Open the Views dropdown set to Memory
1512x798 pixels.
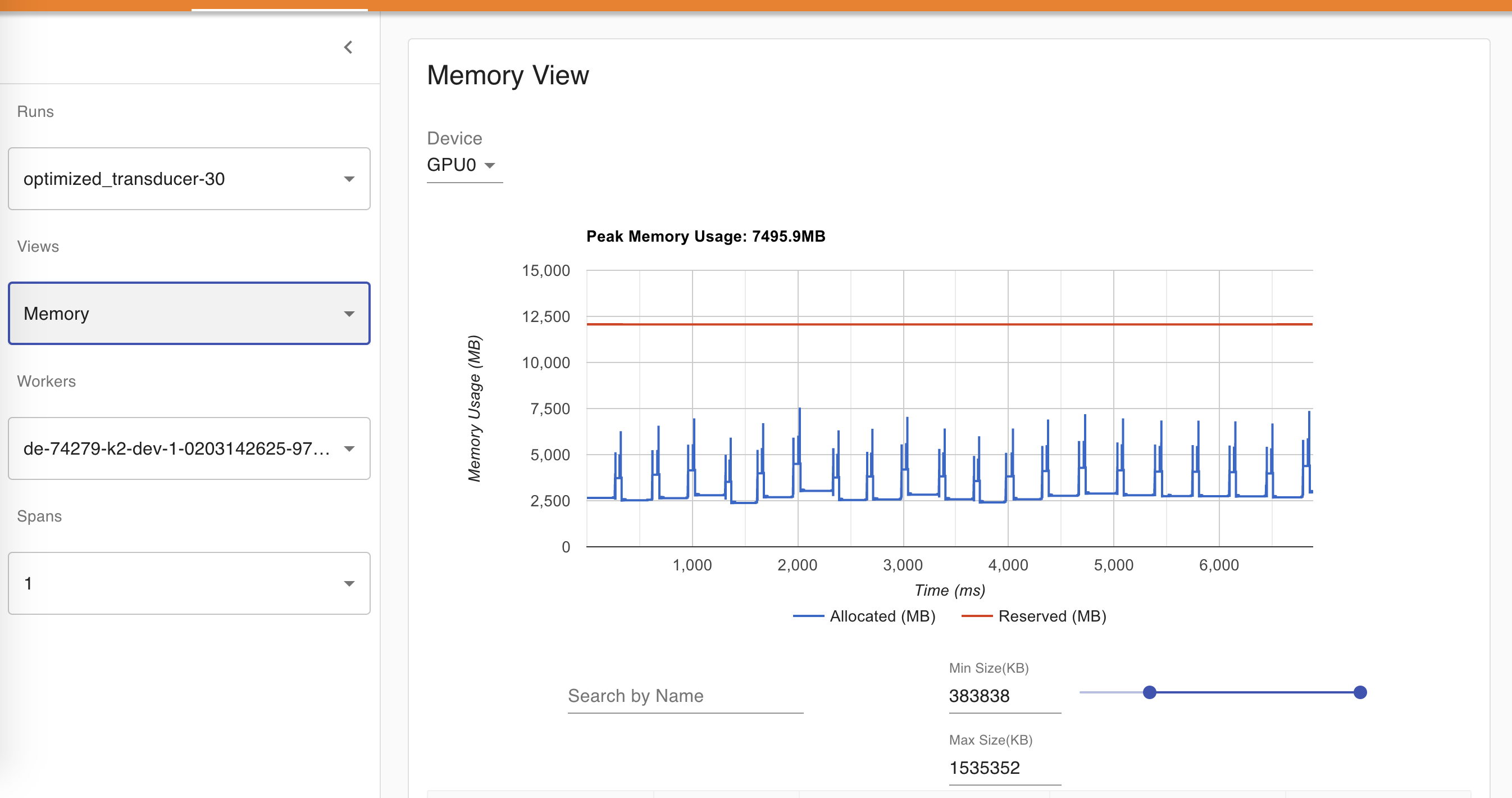pyautogui.click(x=189, y=314)
